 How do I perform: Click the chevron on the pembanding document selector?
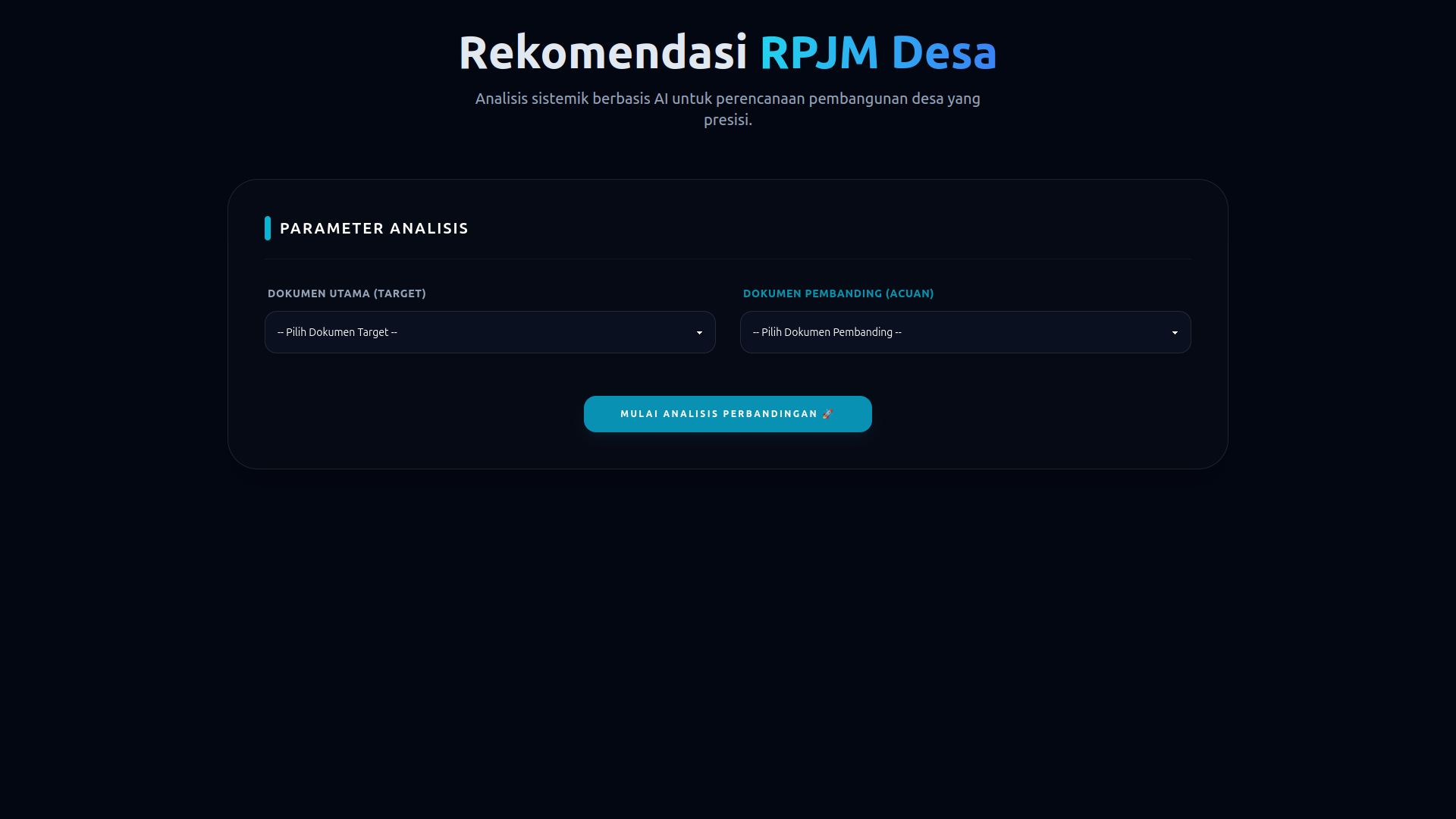[x=1173, y=332]
